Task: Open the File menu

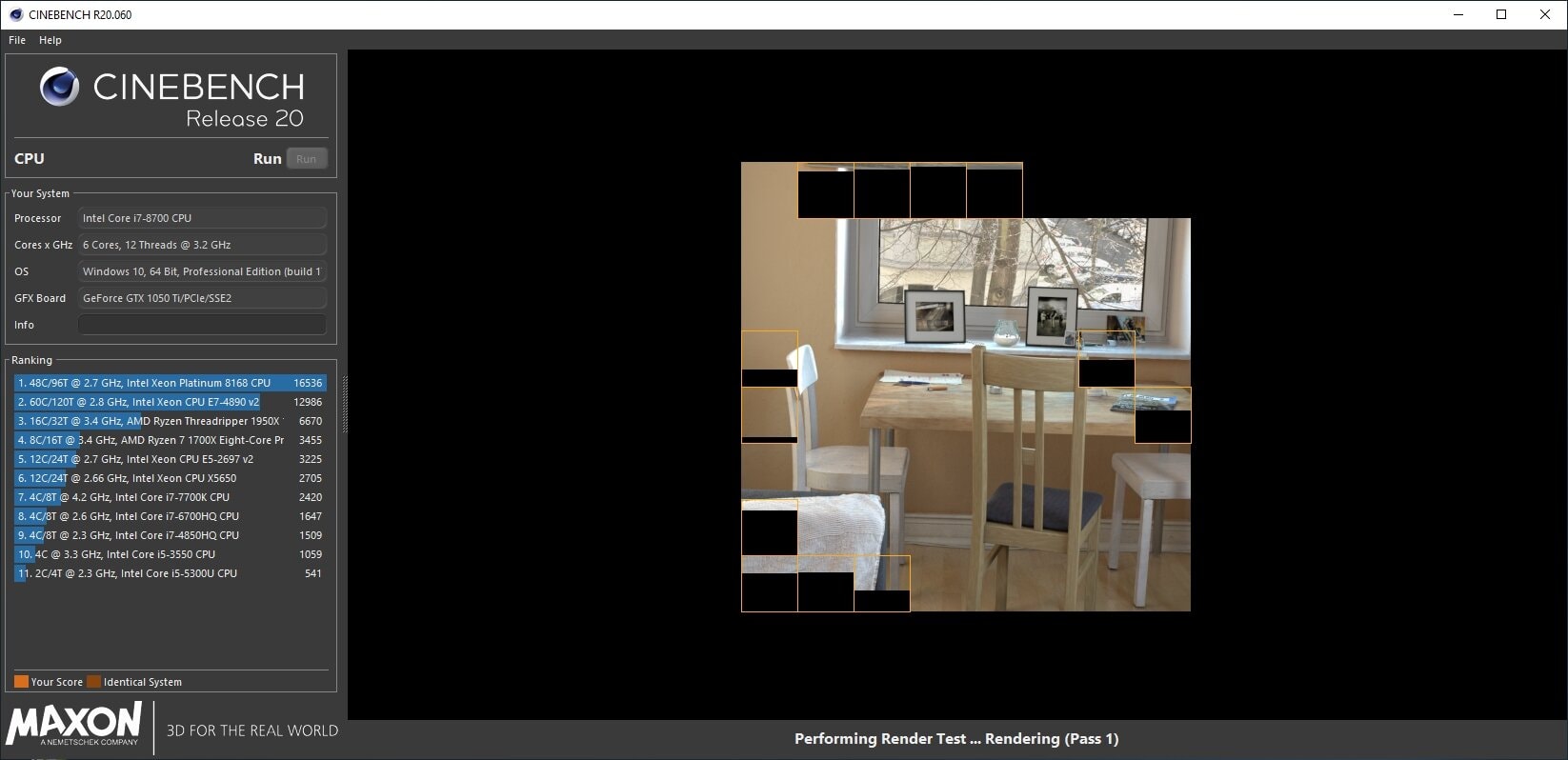Action: point(17,40)
